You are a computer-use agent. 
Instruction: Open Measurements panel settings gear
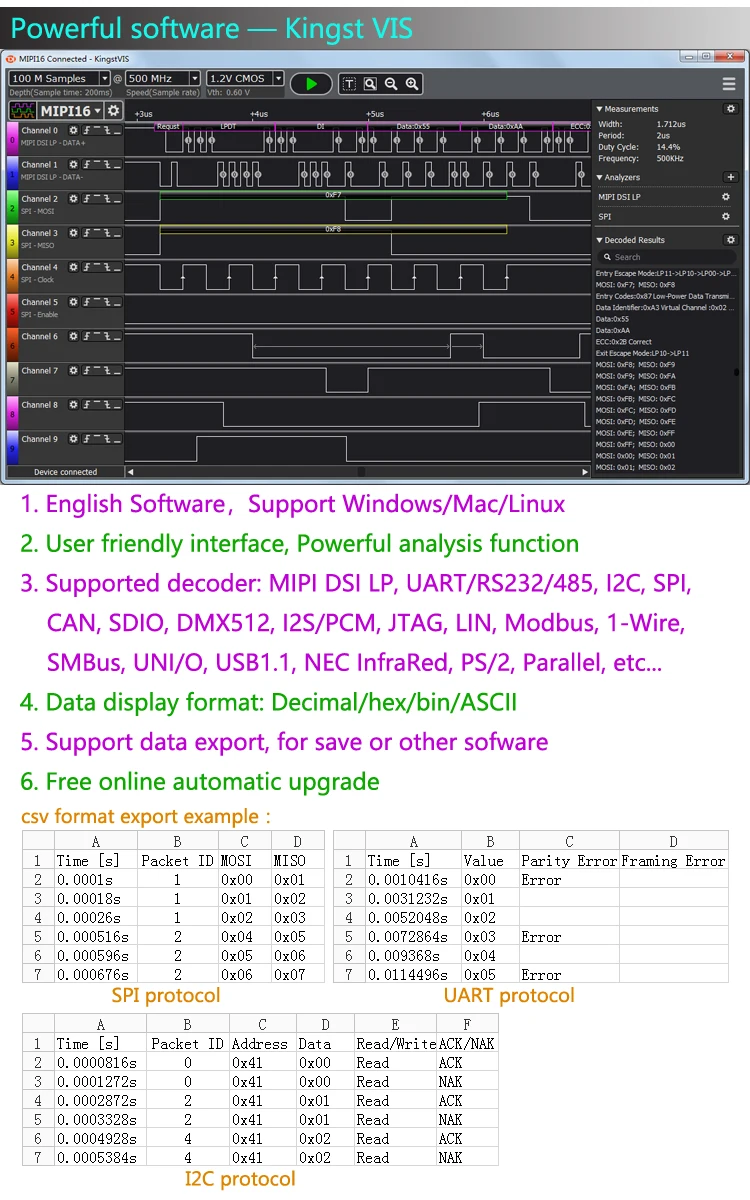(x=730, y=109)
